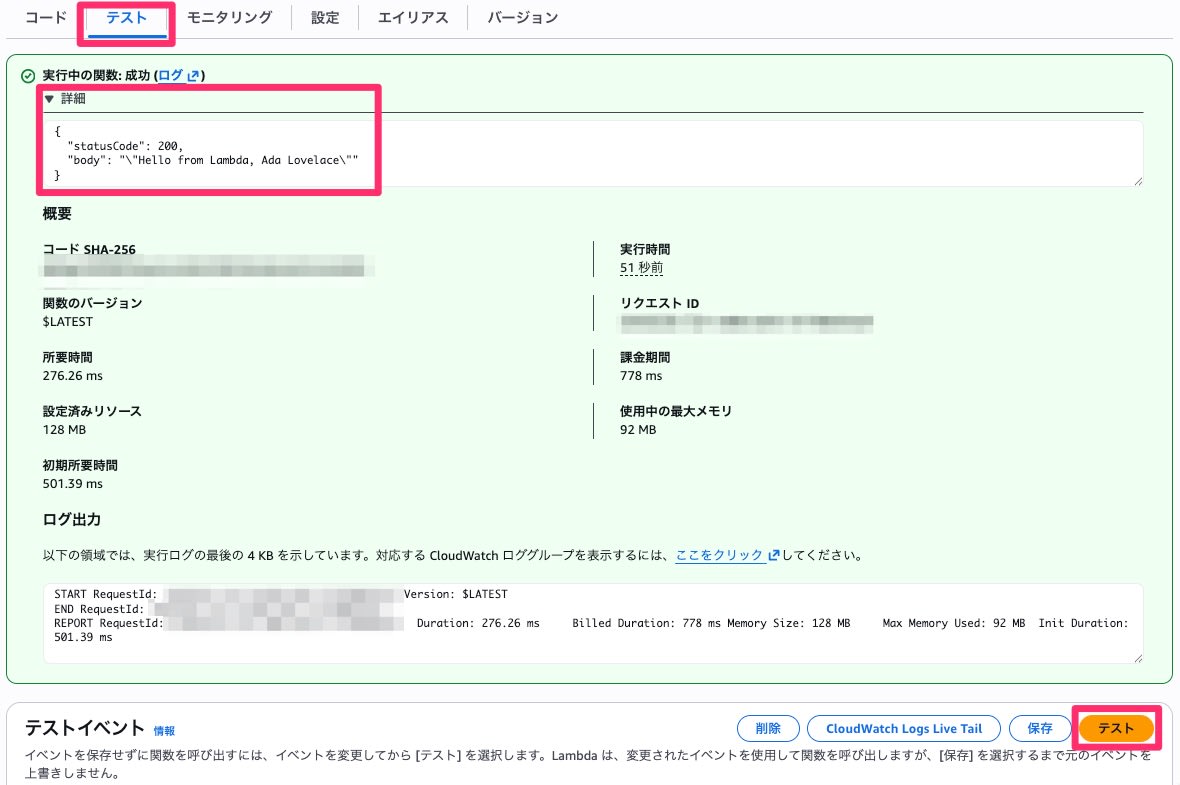Image resolution: width=1180 pixels, height=785 pixels.
Task: Click the external-link icon next to ログ
Action: click(193, 74)
